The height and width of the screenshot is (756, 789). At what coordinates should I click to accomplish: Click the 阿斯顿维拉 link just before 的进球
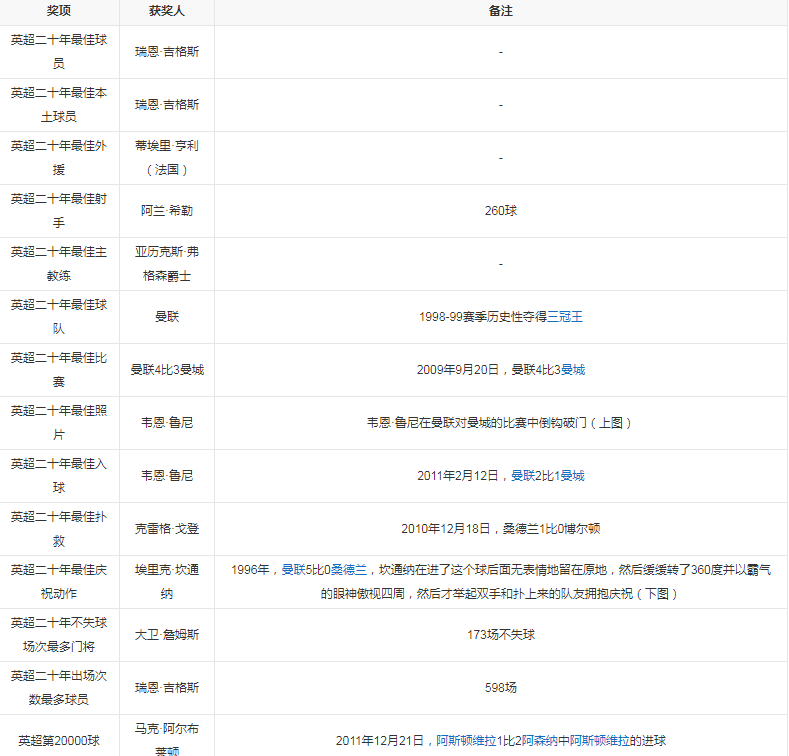[x=600, y=741]
